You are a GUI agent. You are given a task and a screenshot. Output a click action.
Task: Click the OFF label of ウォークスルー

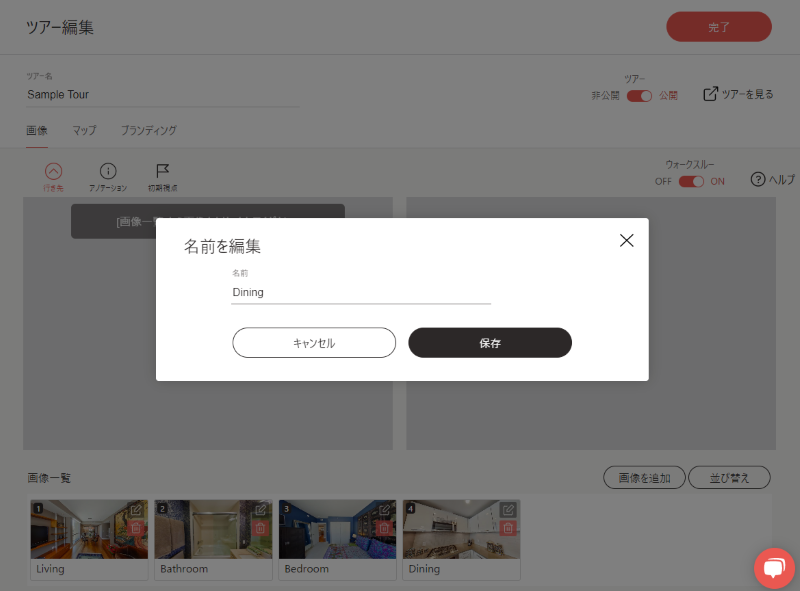pos(663,181)
